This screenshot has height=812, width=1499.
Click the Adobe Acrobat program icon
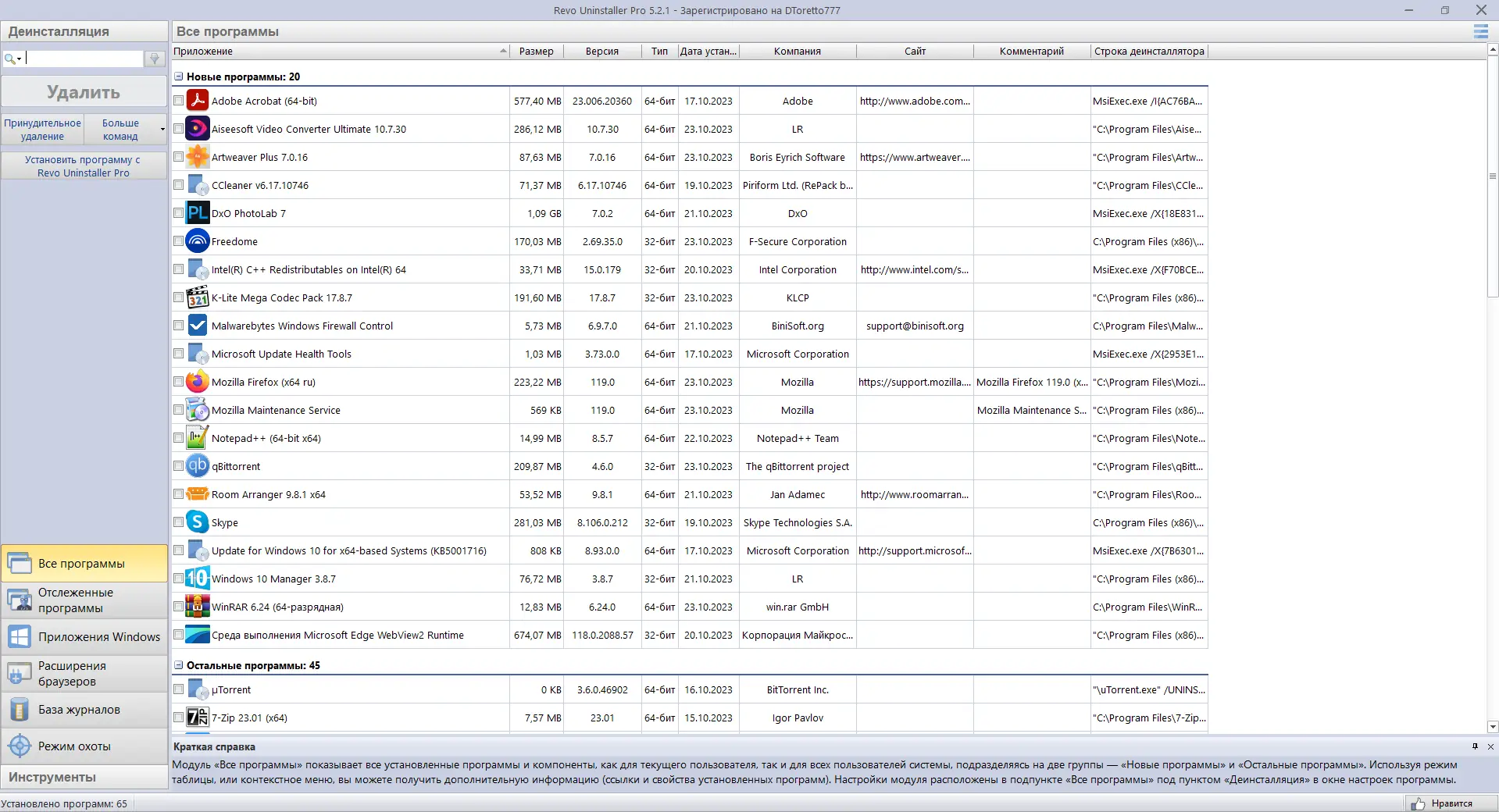[x=198, y=101]
